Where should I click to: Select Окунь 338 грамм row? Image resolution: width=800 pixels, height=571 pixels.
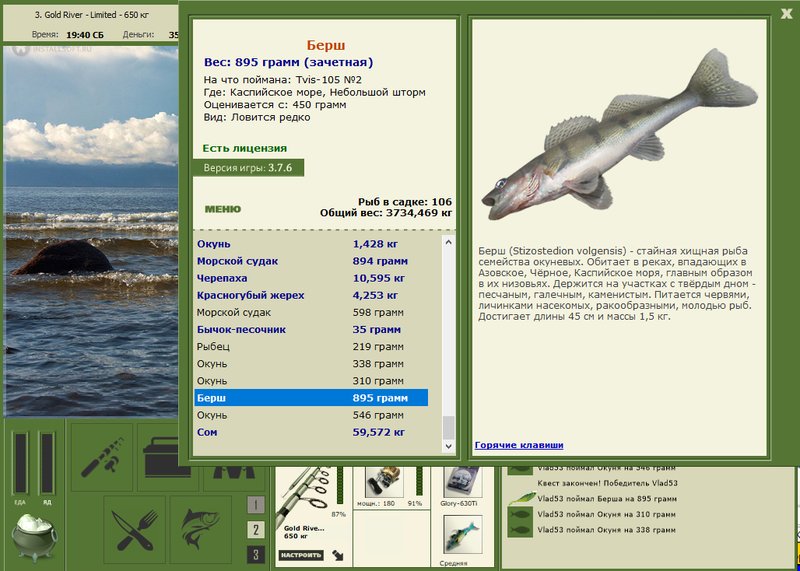point(311,364)
